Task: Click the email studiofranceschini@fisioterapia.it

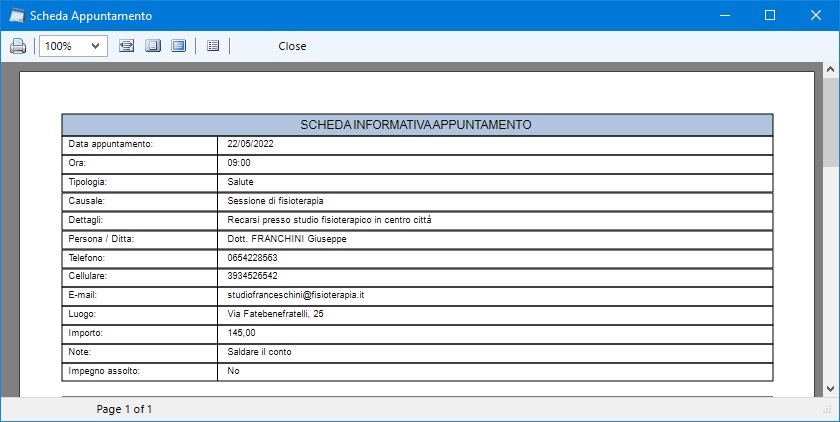Action: (296, 295)
